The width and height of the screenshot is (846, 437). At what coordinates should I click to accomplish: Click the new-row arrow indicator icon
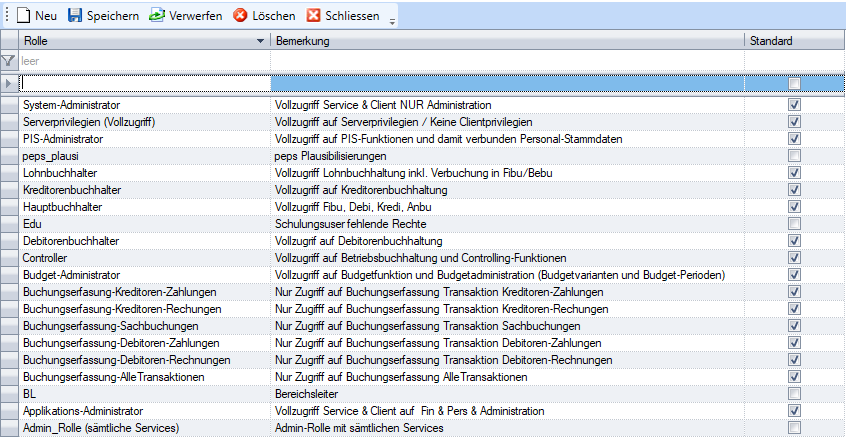tap(8, 84)
